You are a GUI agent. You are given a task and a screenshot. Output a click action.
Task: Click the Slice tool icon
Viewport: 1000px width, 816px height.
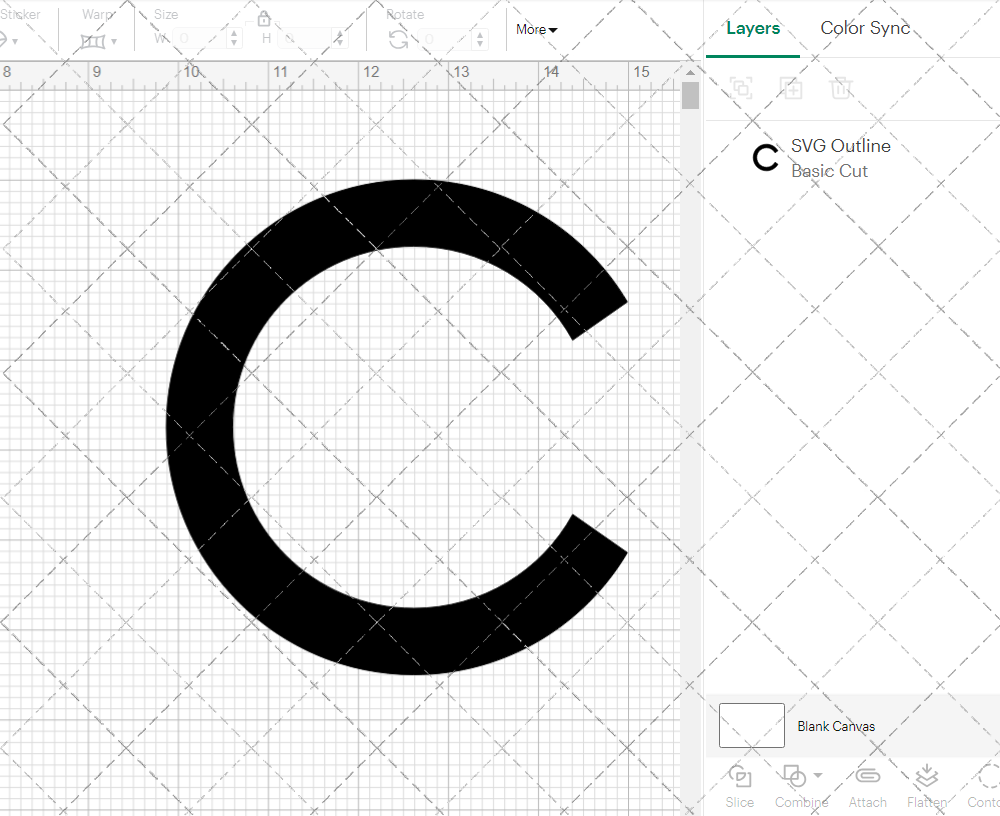(740, 777)
